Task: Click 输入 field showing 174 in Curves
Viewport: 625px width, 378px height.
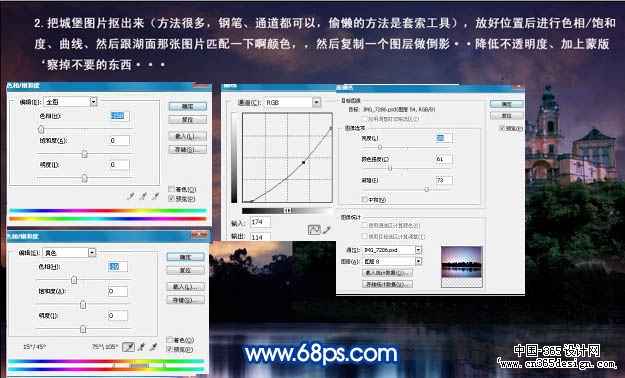Action: pyautogui.click(x=260, y=222)
